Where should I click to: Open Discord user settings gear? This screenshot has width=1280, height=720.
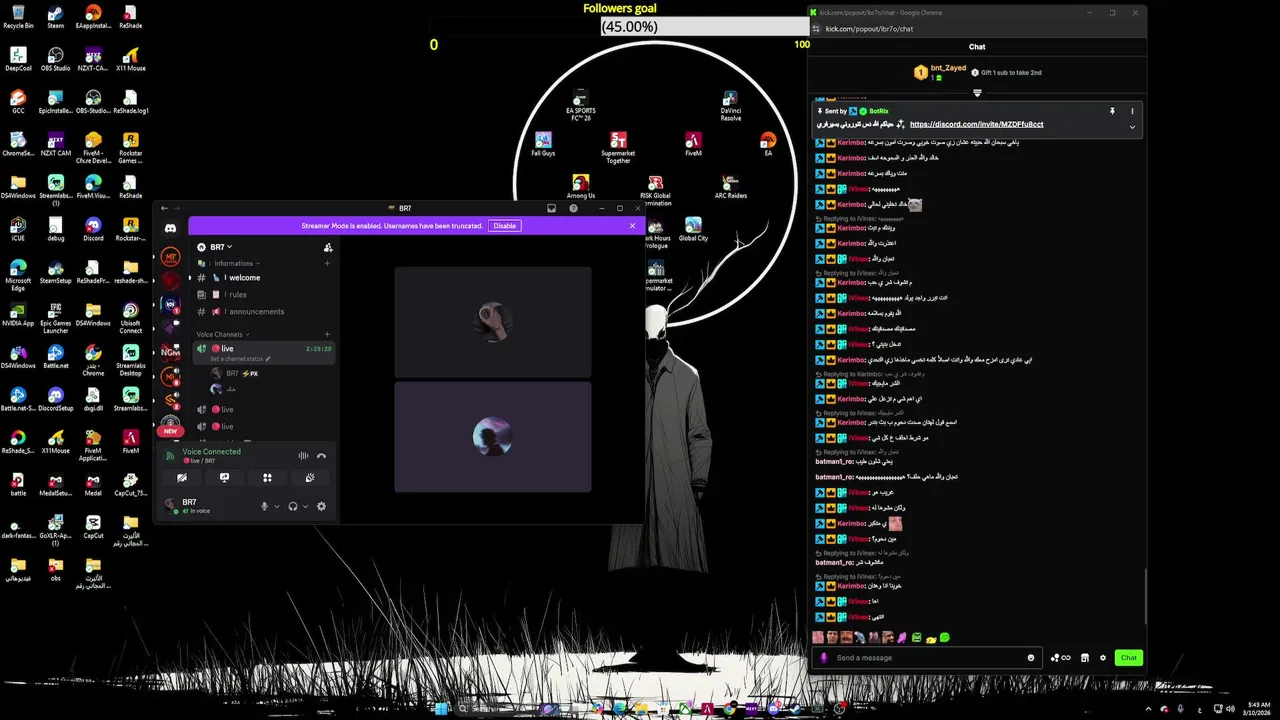[321, 506]
